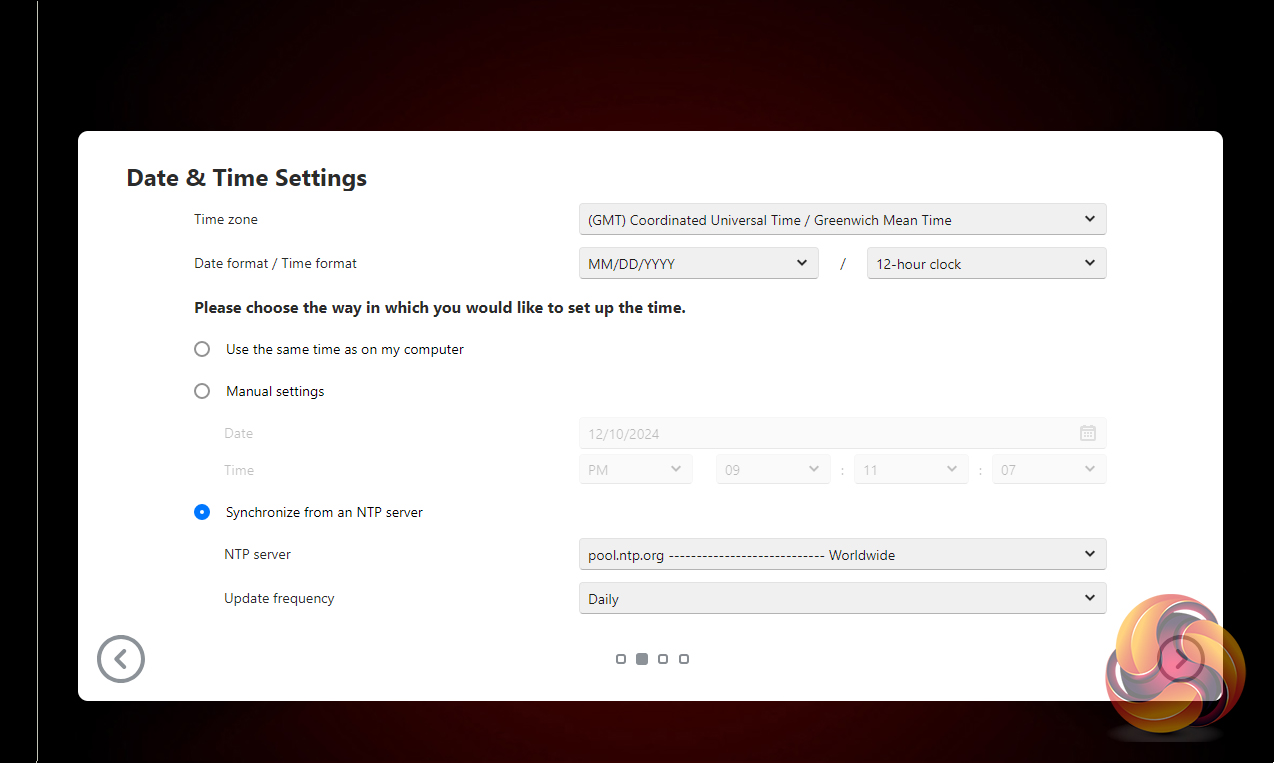Open the hour dropdown showing 09
Screen dimensions: 1274x763
(773, 469)
